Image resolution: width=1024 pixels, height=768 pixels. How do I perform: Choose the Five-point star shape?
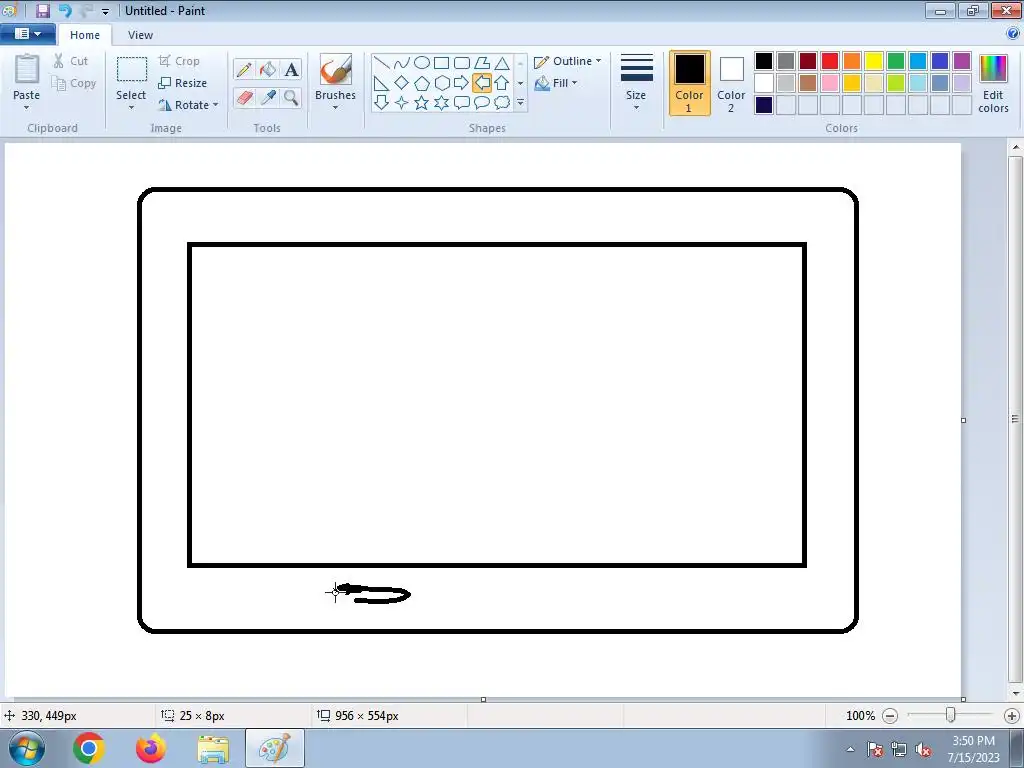click(x=422, y=103)
